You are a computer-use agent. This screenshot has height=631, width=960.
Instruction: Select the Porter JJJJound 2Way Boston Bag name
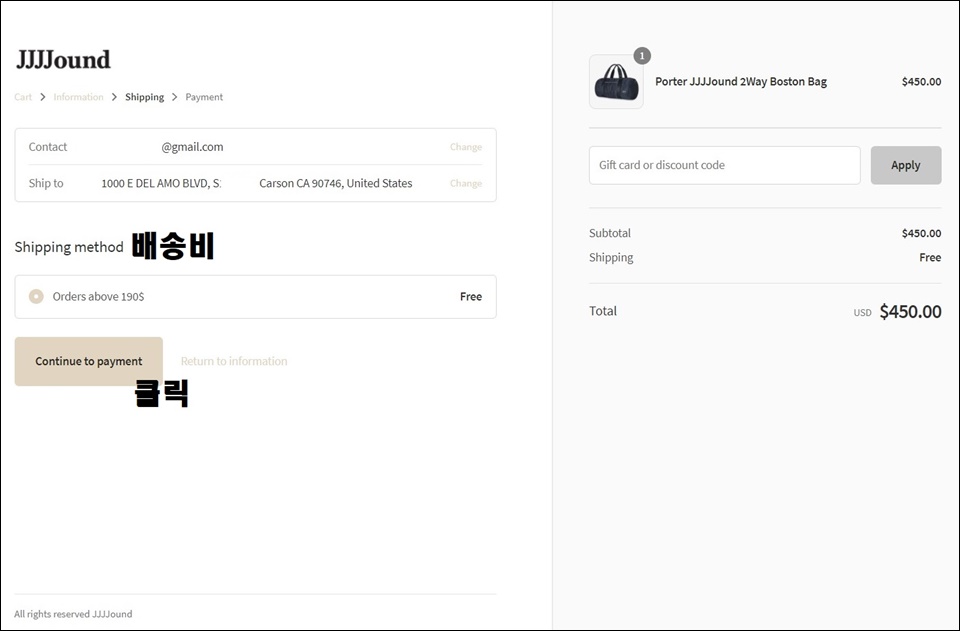tap(741, 81)
